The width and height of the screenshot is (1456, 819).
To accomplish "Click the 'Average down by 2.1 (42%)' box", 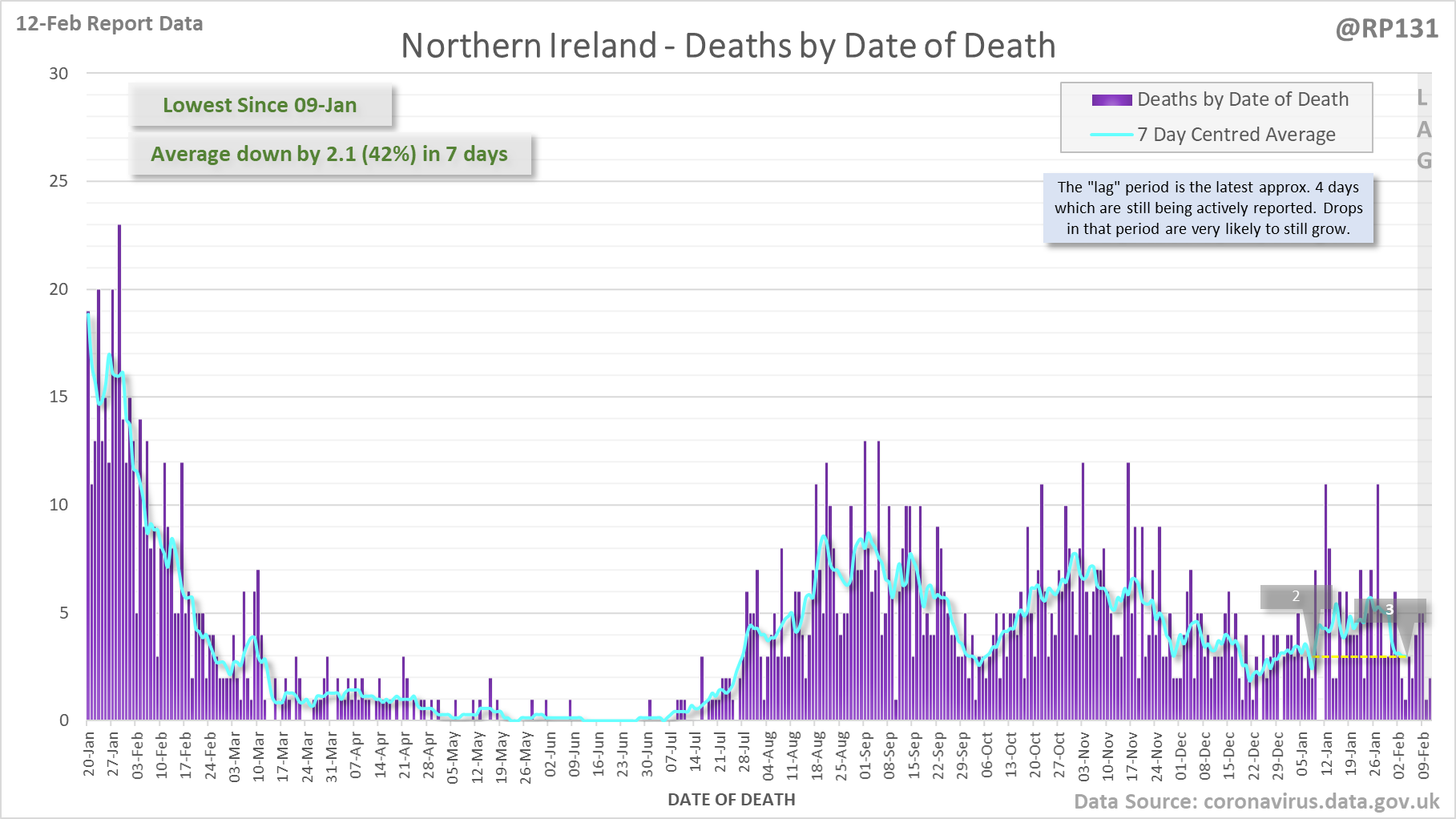I will pos(329,154).
